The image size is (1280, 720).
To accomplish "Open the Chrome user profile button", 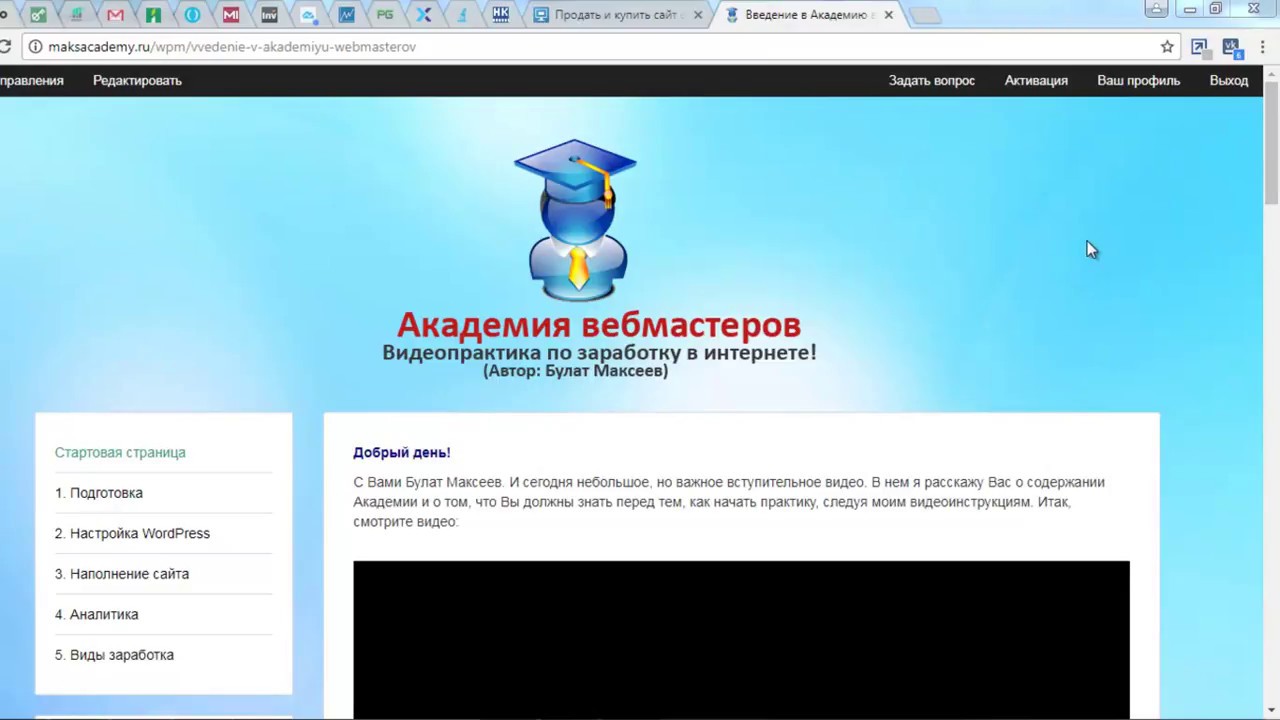I will [x=1156, y=9].
